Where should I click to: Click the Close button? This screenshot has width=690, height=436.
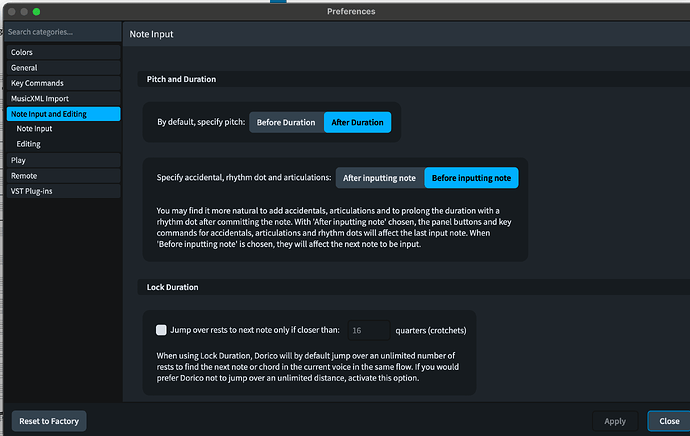point(667,421)
